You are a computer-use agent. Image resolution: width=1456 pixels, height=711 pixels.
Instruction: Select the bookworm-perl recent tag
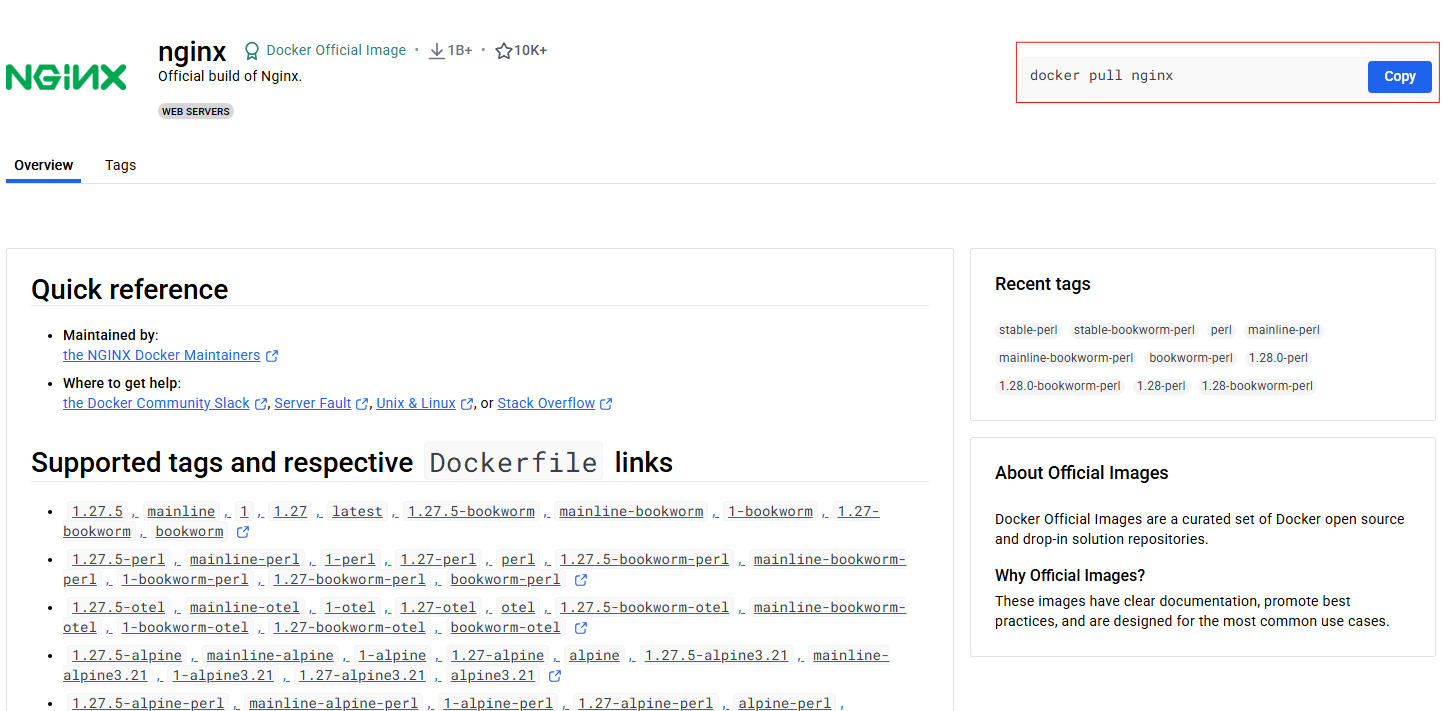point(1191,358)
